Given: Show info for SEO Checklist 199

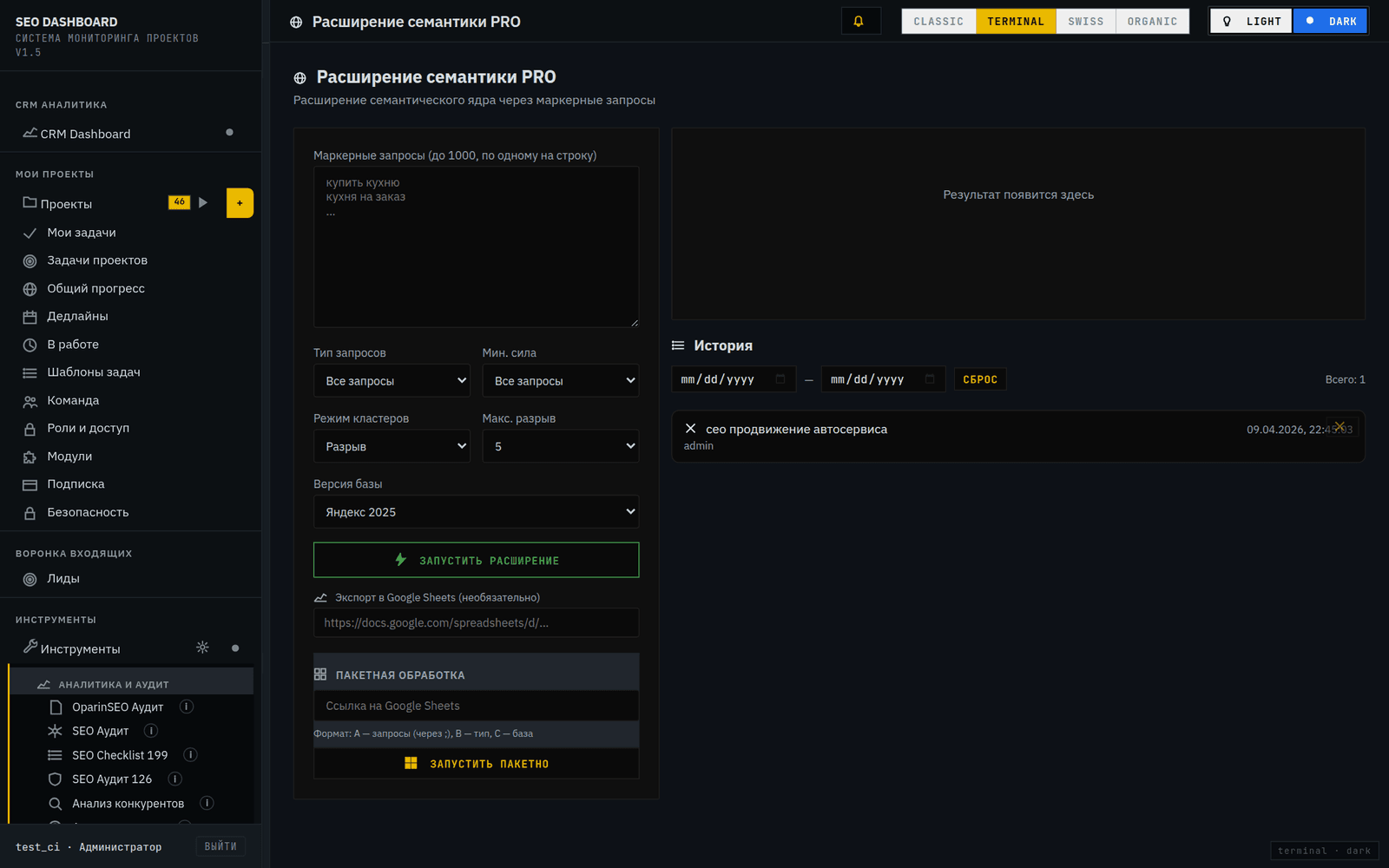Looking at the screenshot, I should point(191,755).
